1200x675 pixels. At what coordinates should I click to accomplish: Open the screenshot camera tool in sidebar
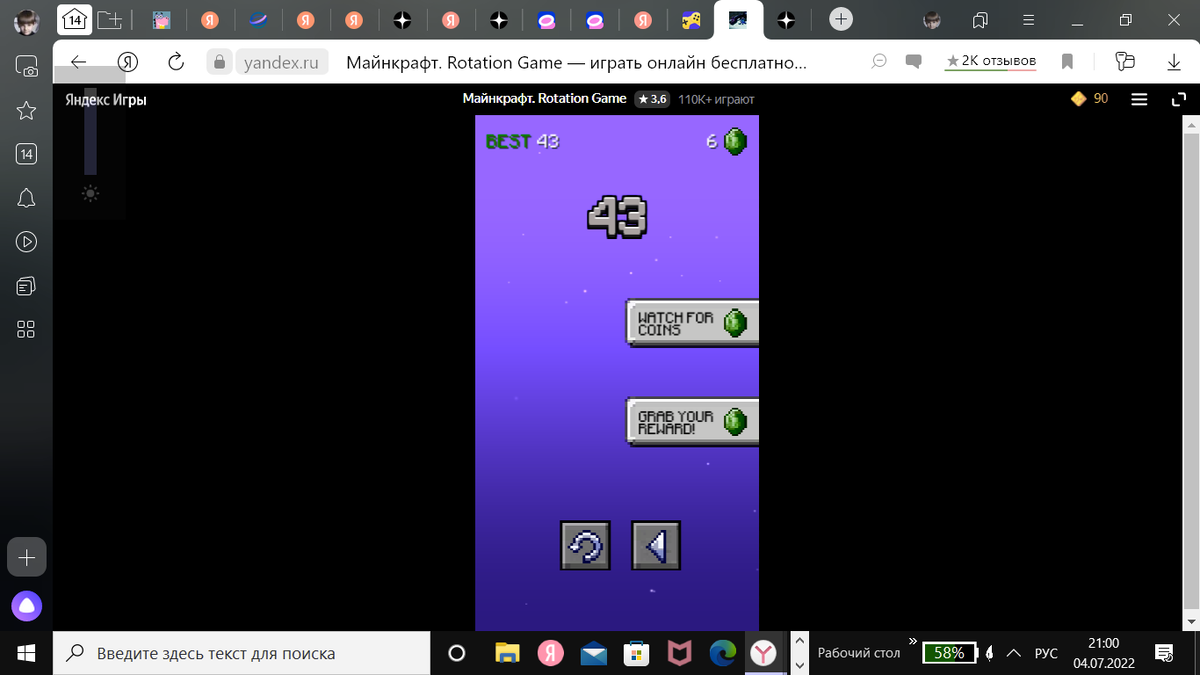27,66
